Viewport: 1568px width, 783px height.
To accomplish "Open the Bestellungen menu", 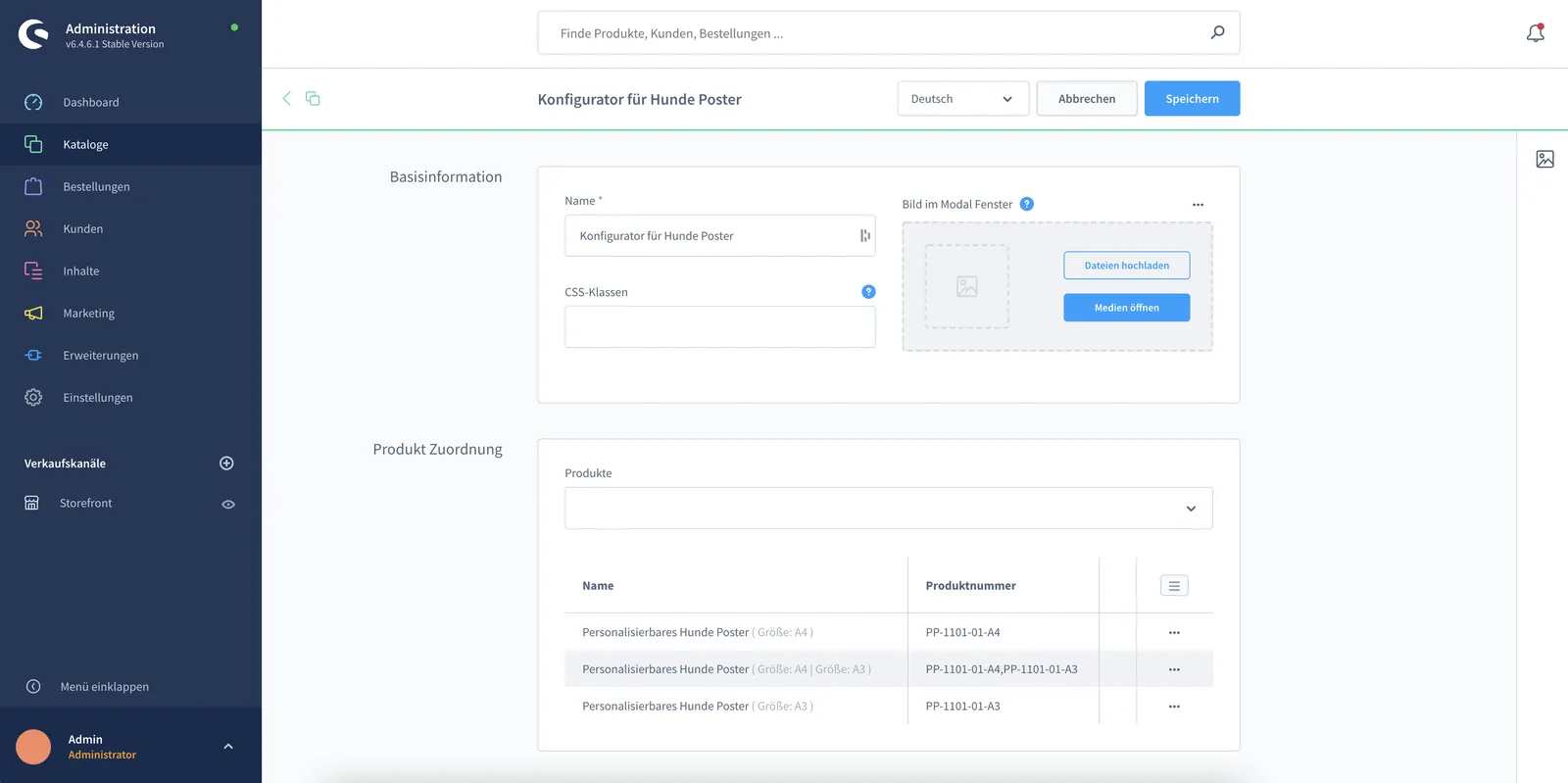I will 130,186.
